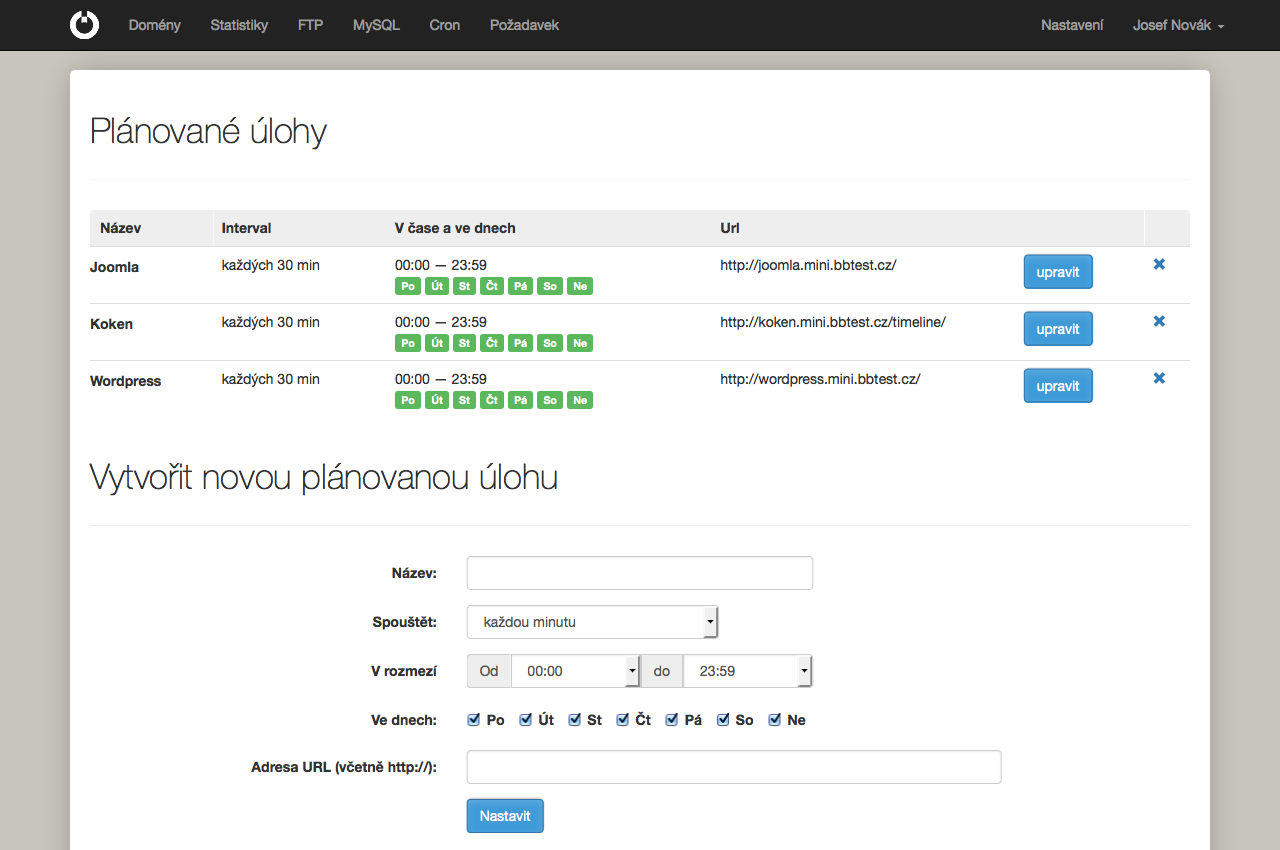Image resolution: width=1280 pixels, height=850 pixels.
Task: Click the Url column header
Action: click(730, 228)
